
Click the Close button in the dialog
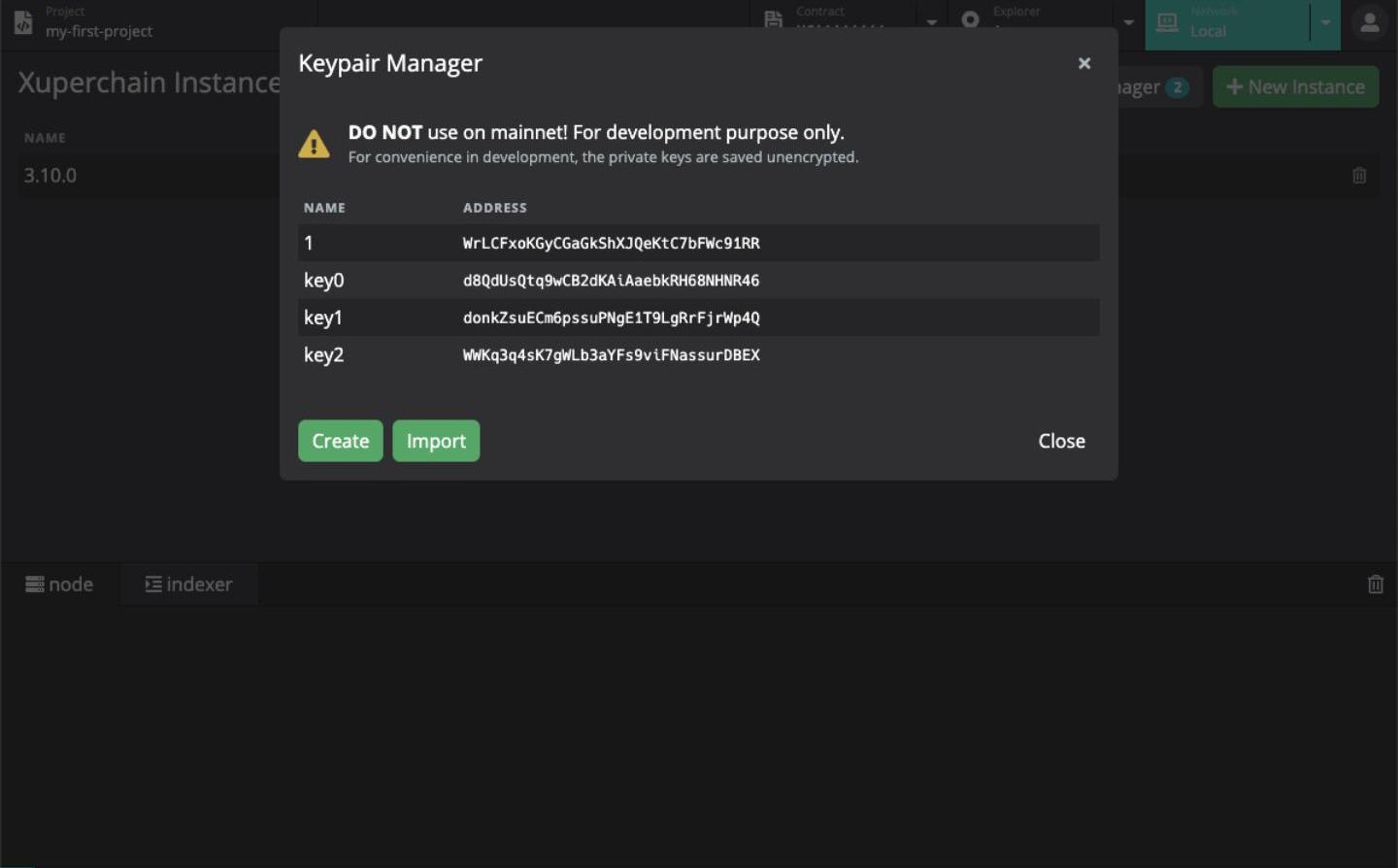[x=1061, y=441]
